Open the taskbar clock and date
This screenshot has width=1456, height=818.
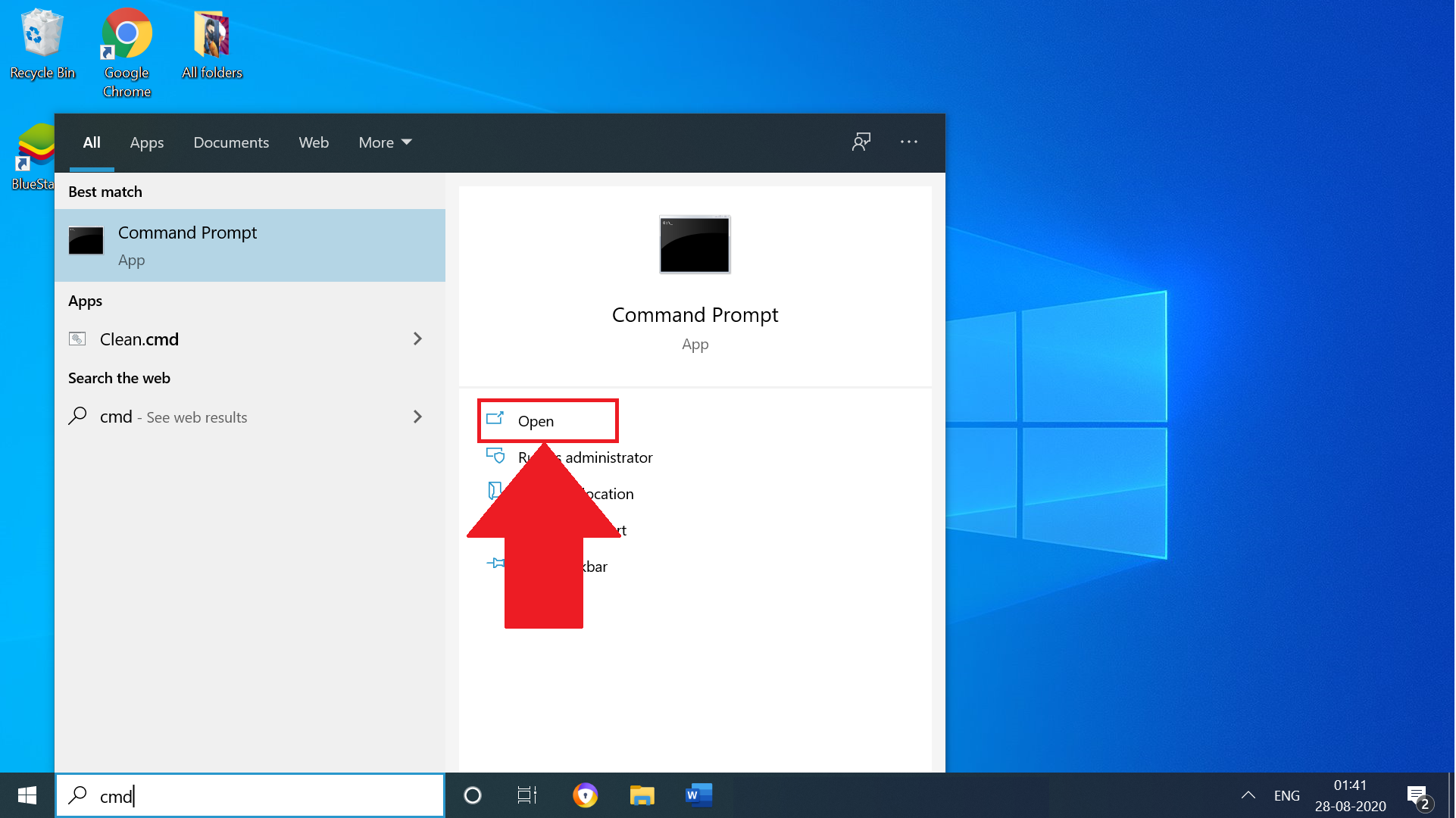pos(1350,795)
